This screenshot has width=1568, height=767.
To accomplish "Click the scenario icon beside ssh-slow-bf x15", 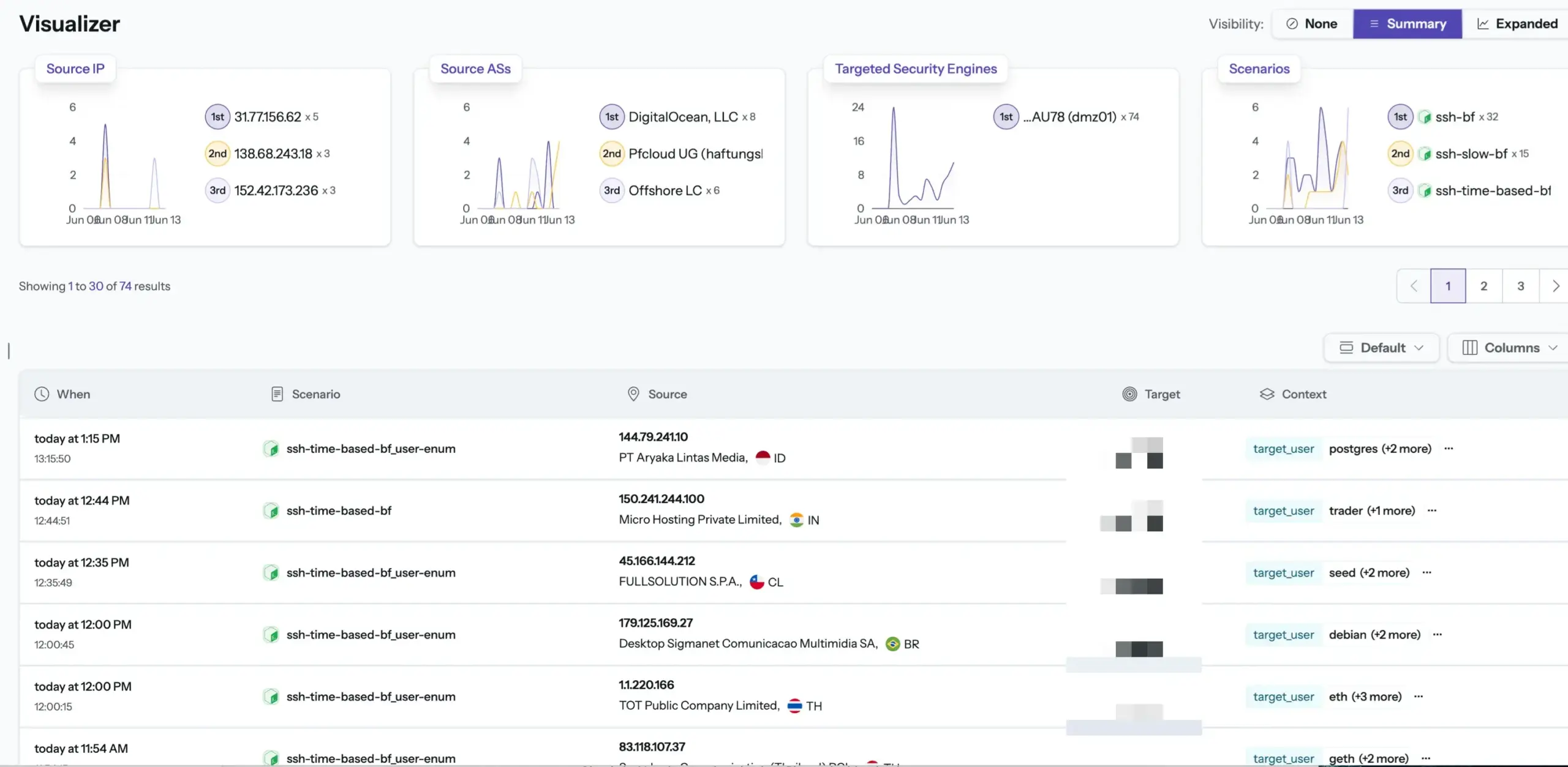I will pyautogui.click(x=1425, y=154).
